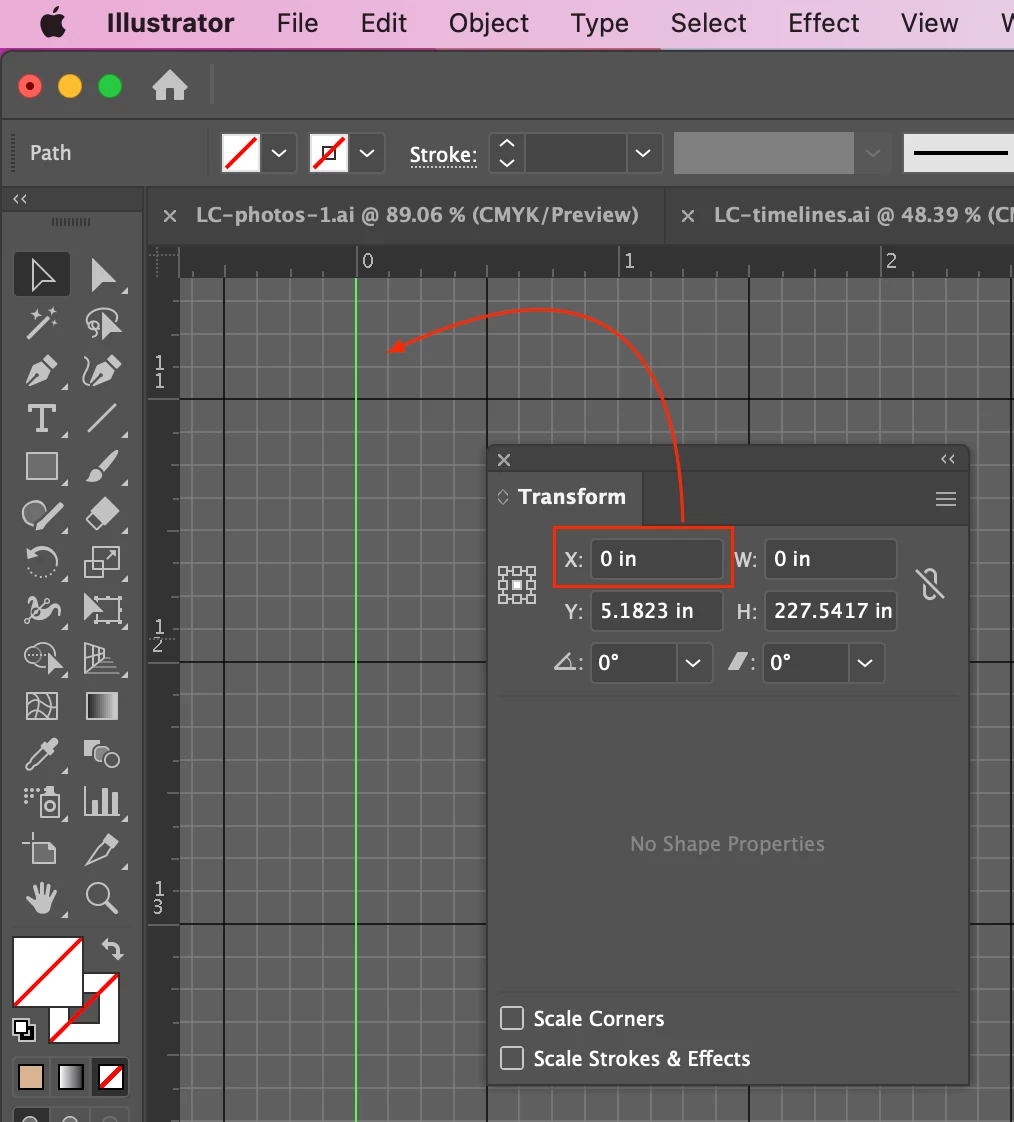Open the Select menu
Viewport: 1014px width, 1122px height.
point(708,24)
